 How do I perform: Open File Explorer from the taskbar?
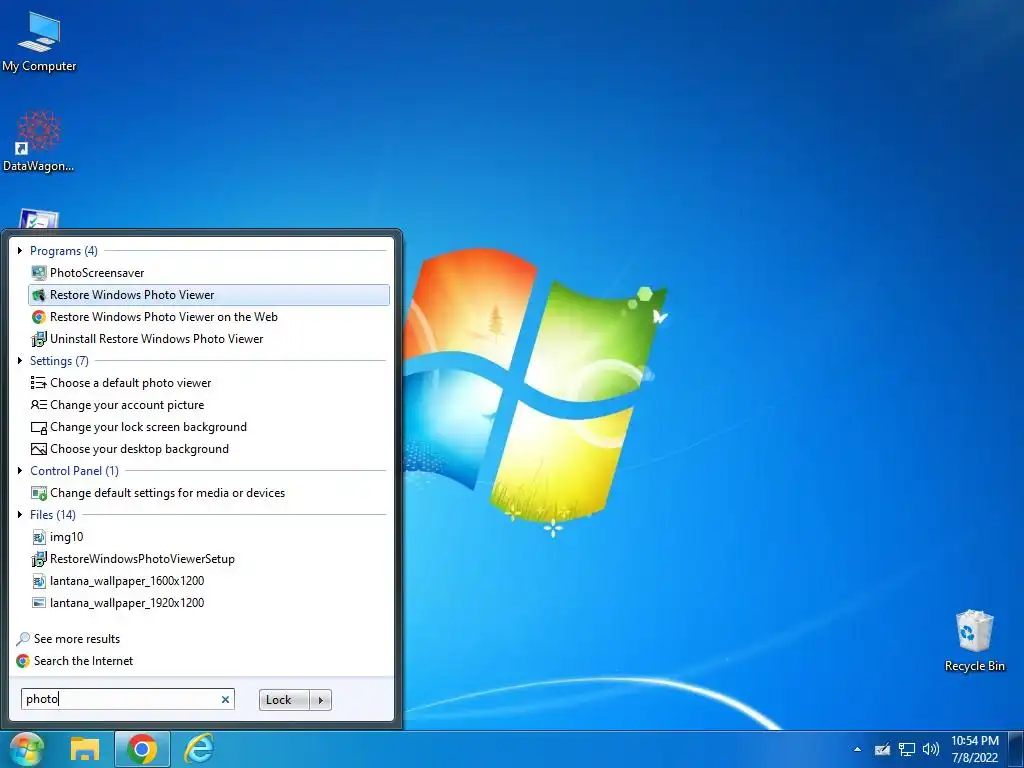point(85,749)
